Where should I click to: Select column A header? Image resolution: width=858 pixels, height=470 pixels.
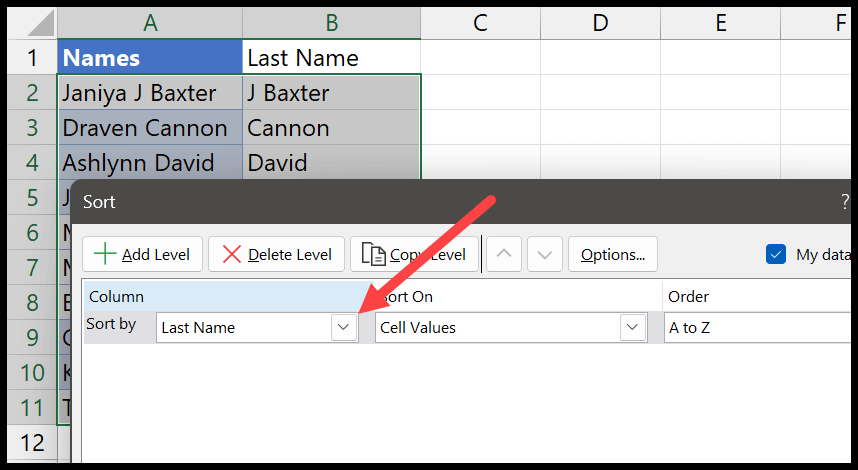tap(150, 23)
